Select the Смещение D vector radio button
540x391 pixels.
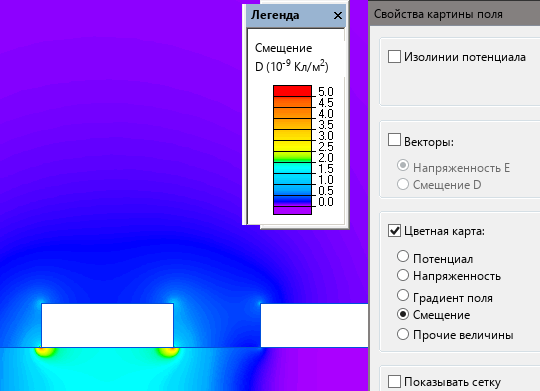(403, 184)
